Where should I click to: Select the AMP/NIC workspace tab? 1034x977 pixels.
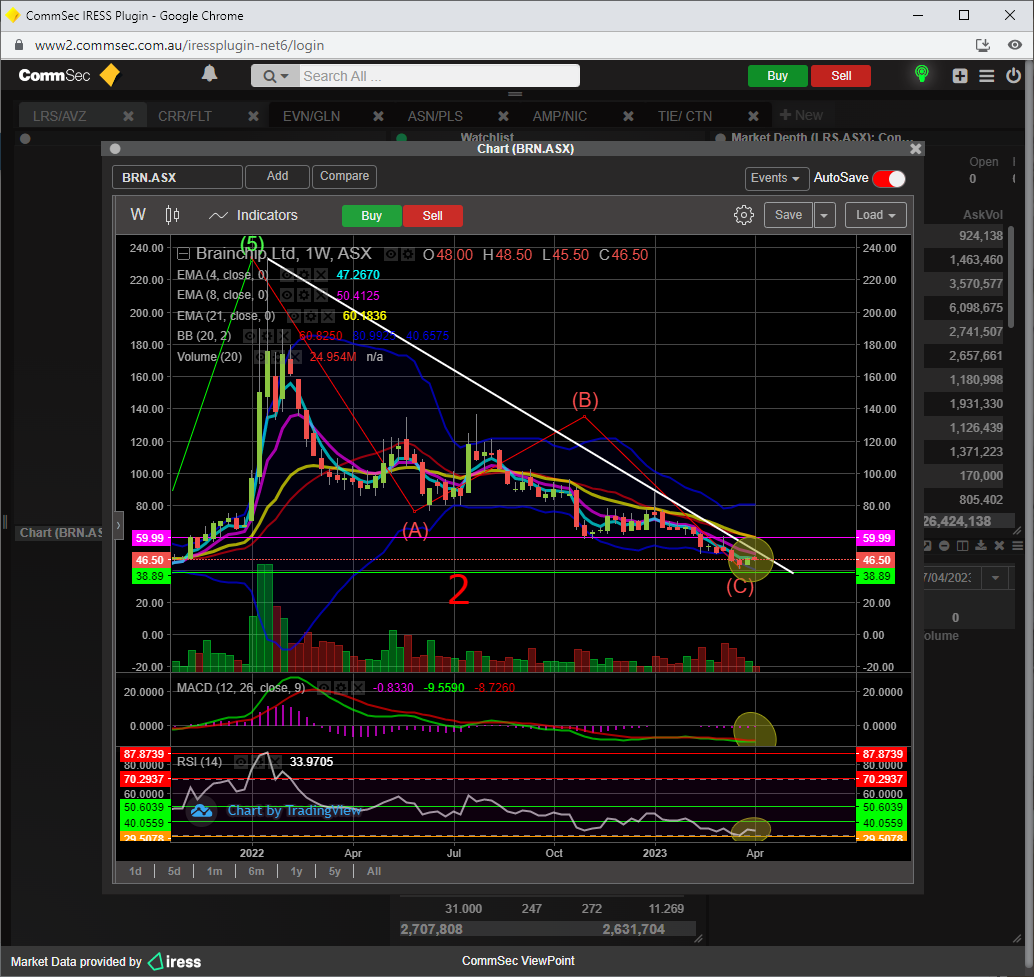(x=560, y=116)
